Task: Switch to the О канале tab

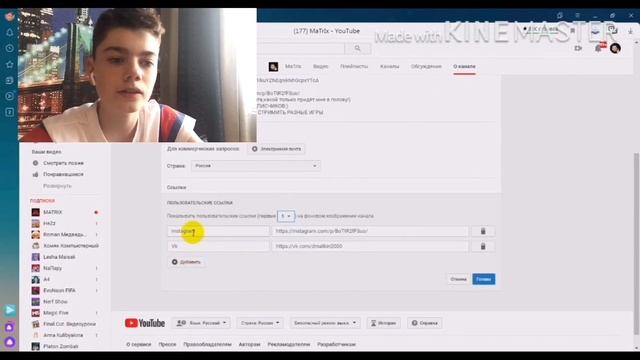Action: 464,67
